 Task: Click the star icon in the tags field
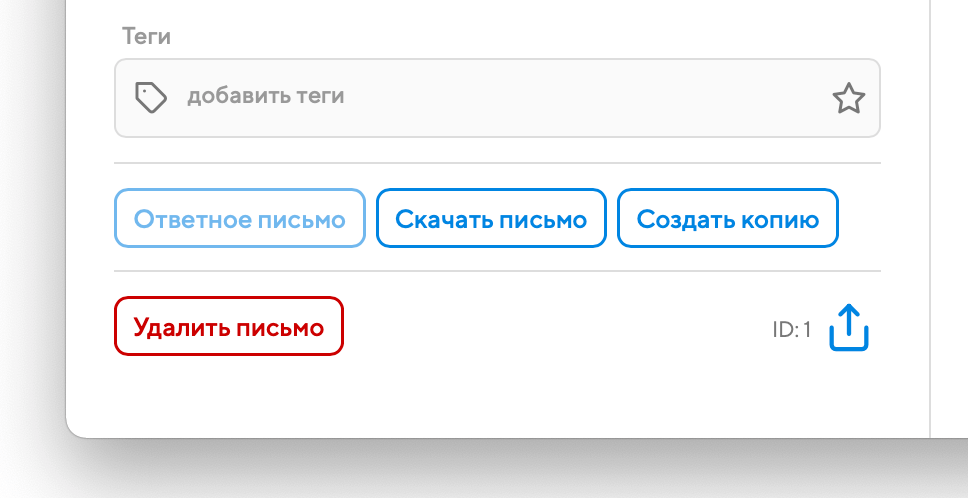pos(848,98)
